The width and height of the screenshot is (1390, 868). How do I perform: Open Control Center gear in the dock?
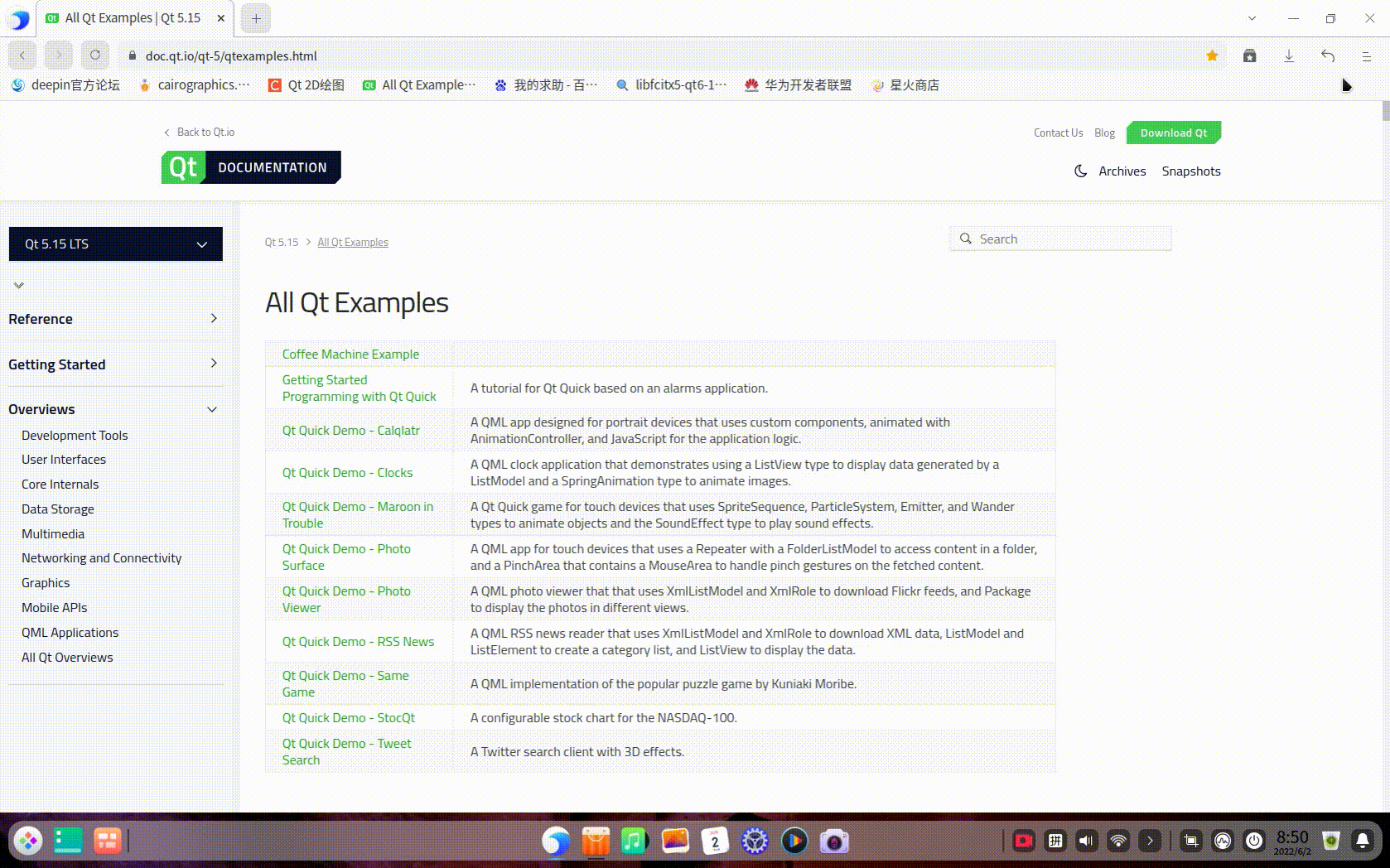(755, 841)
